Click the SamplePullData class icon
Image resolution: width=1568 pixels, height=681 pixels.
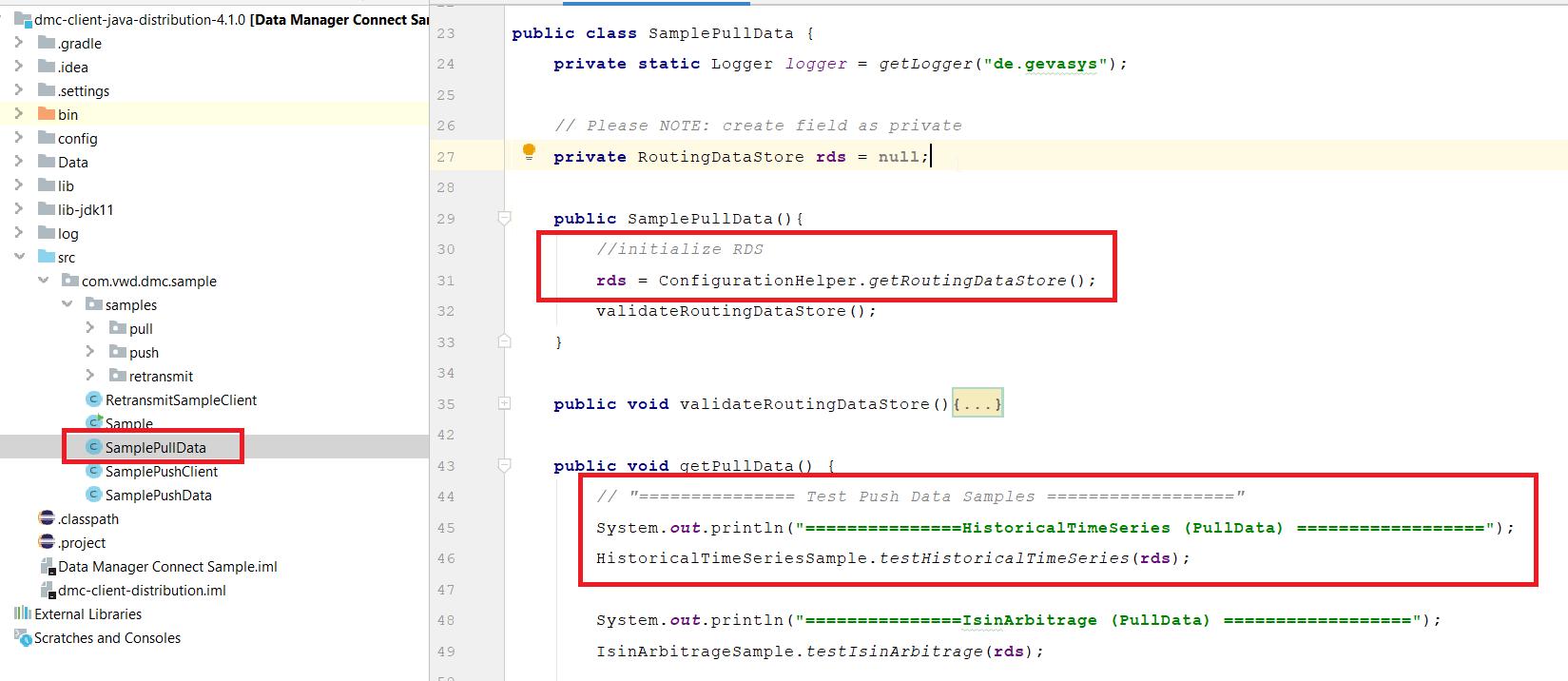point(93,447)
